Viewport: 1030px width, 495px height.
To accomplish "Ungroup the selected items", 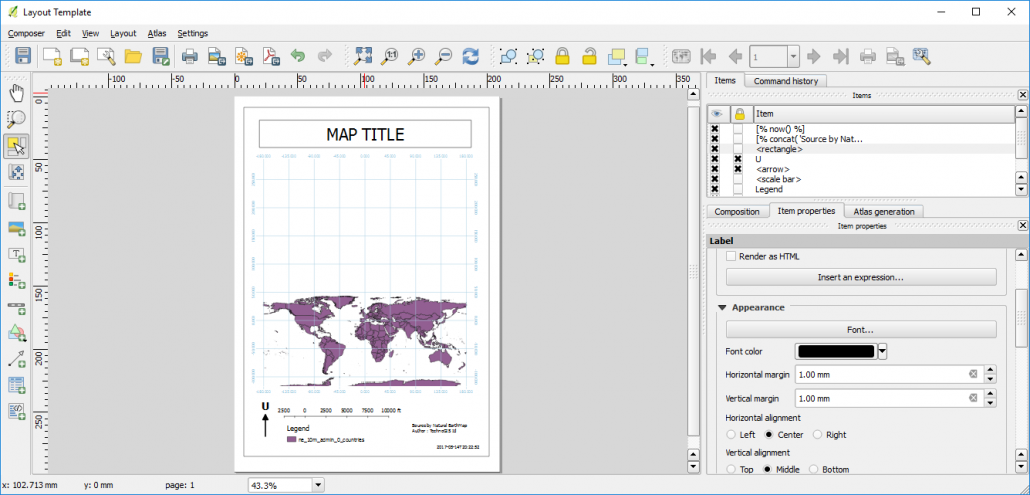I will pyautogui.click(x=535, y=56).
